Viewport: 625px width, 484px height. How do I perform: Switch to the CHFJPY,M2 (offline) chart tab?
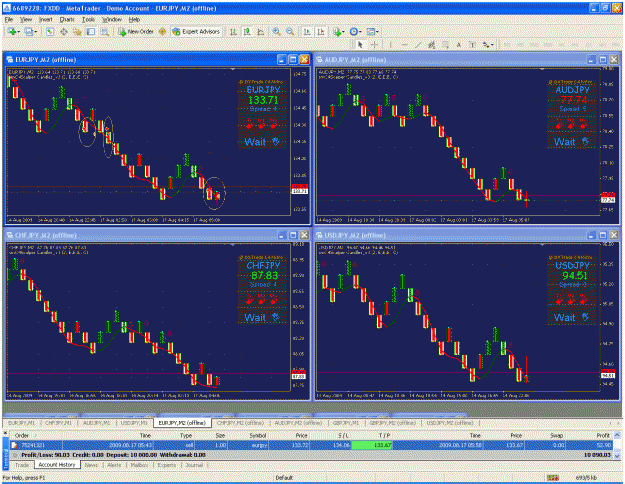pos(240,423)
